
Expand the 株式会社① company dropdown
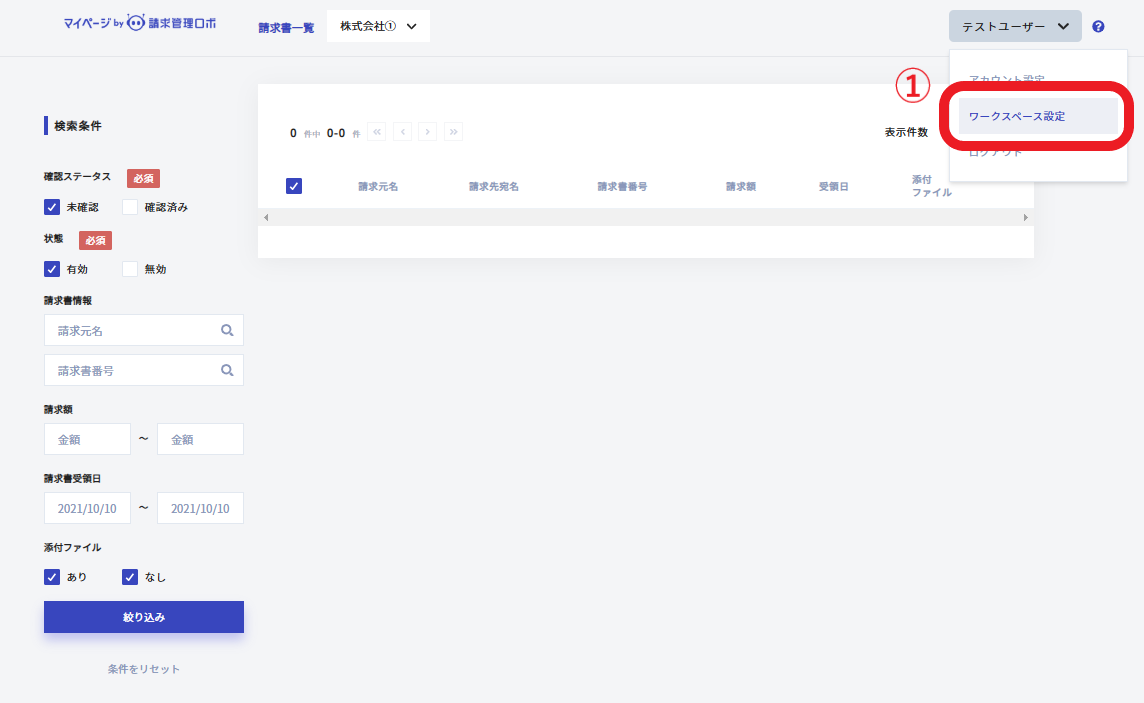click(x=378, y=26)
